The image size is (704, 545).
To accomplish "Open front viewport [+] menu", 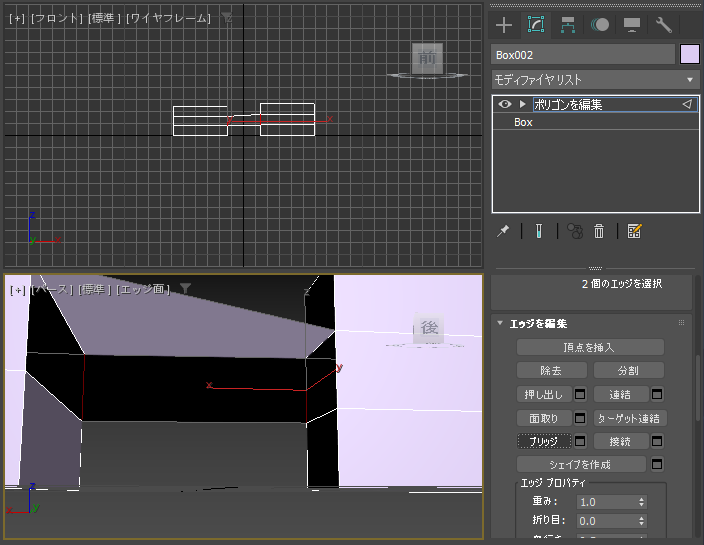I will pyautogui.click(x=17, y=18).
